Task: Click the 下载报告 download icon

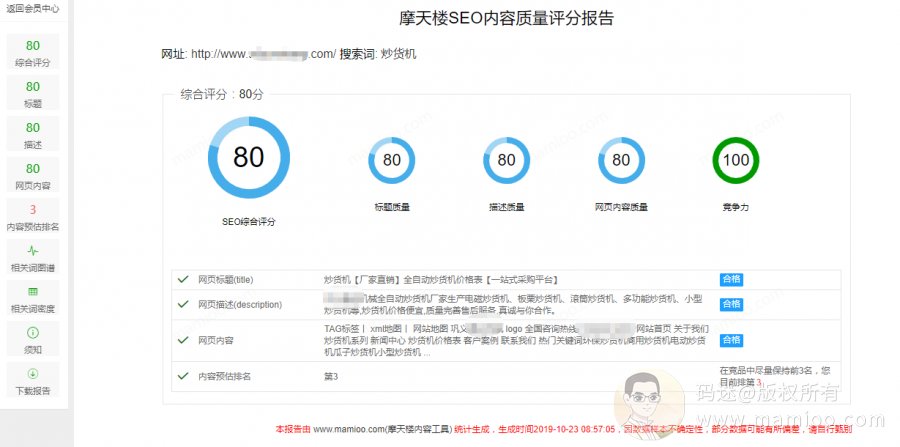Action: pos(33,374)
